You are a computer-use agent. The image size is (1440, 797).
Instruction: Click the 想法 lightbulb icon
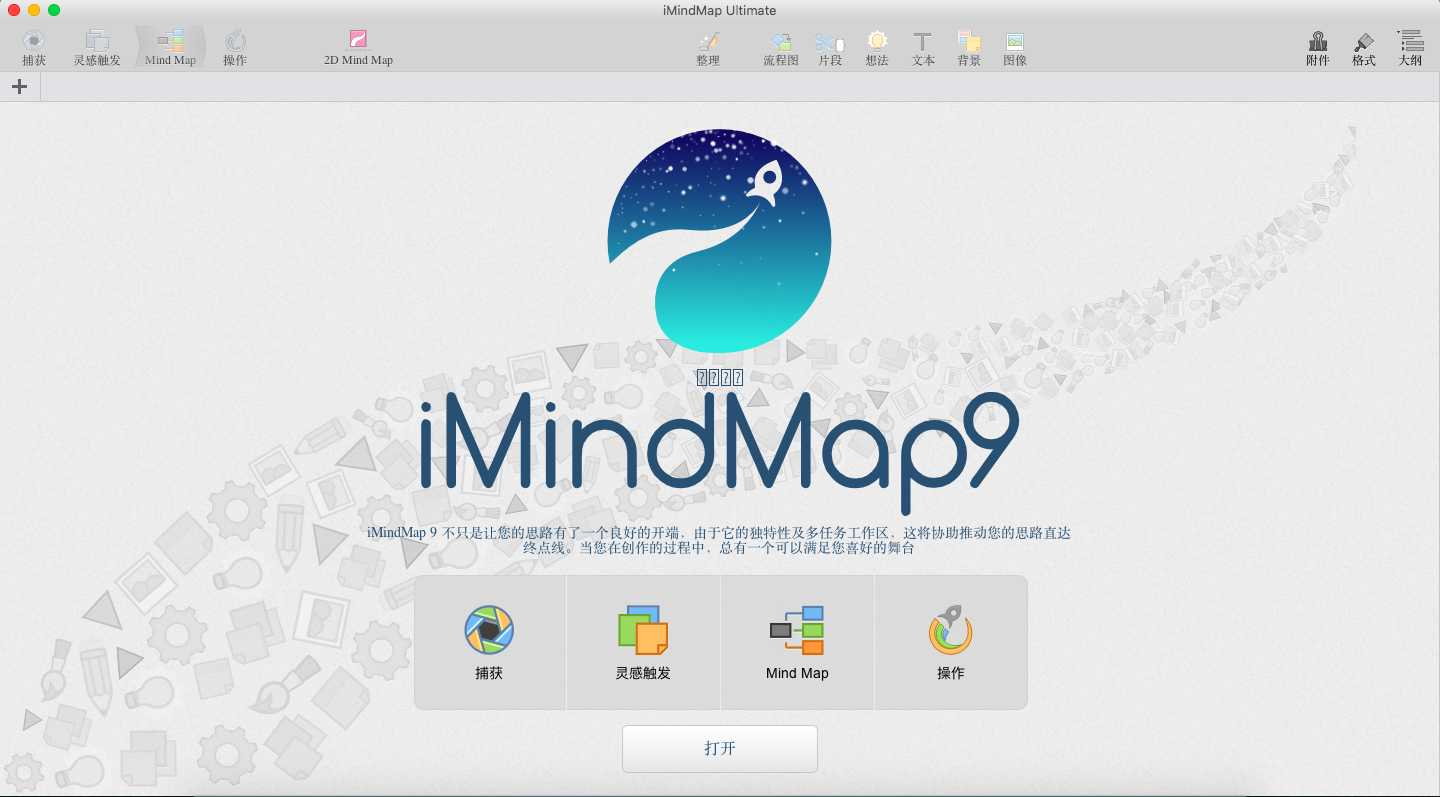point(877,48)
